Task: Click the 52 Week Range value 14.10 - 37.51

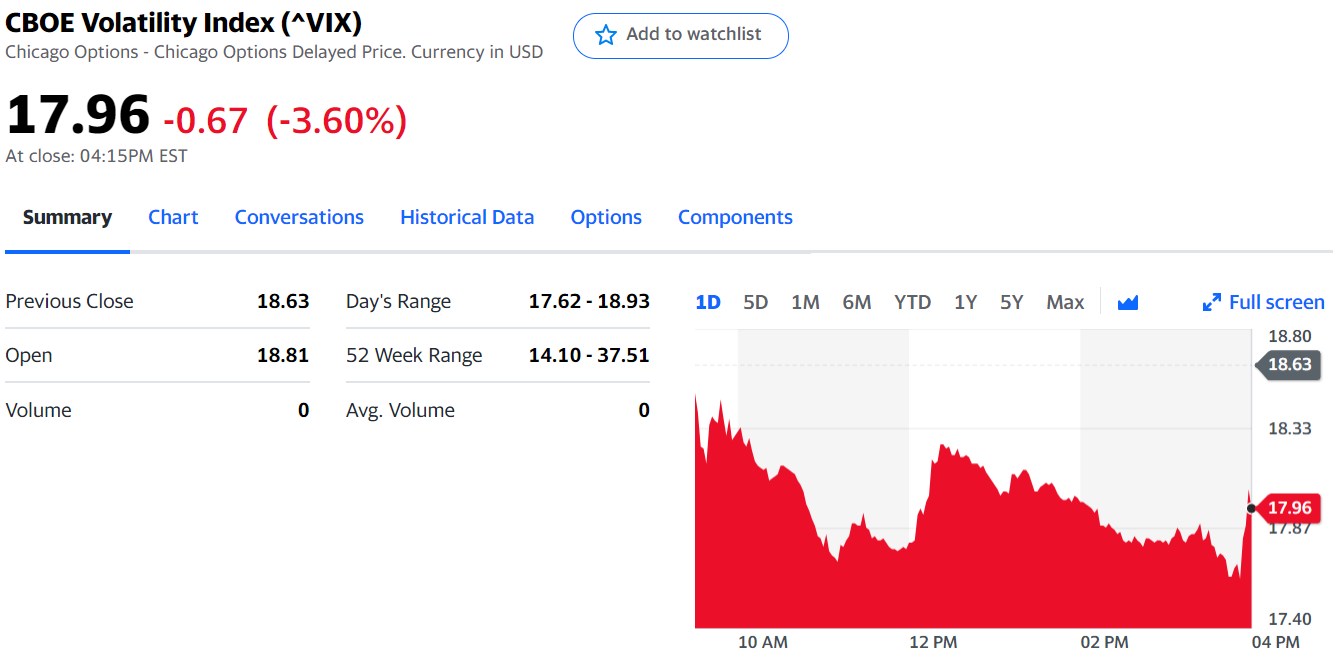Action: click(589, 355)
